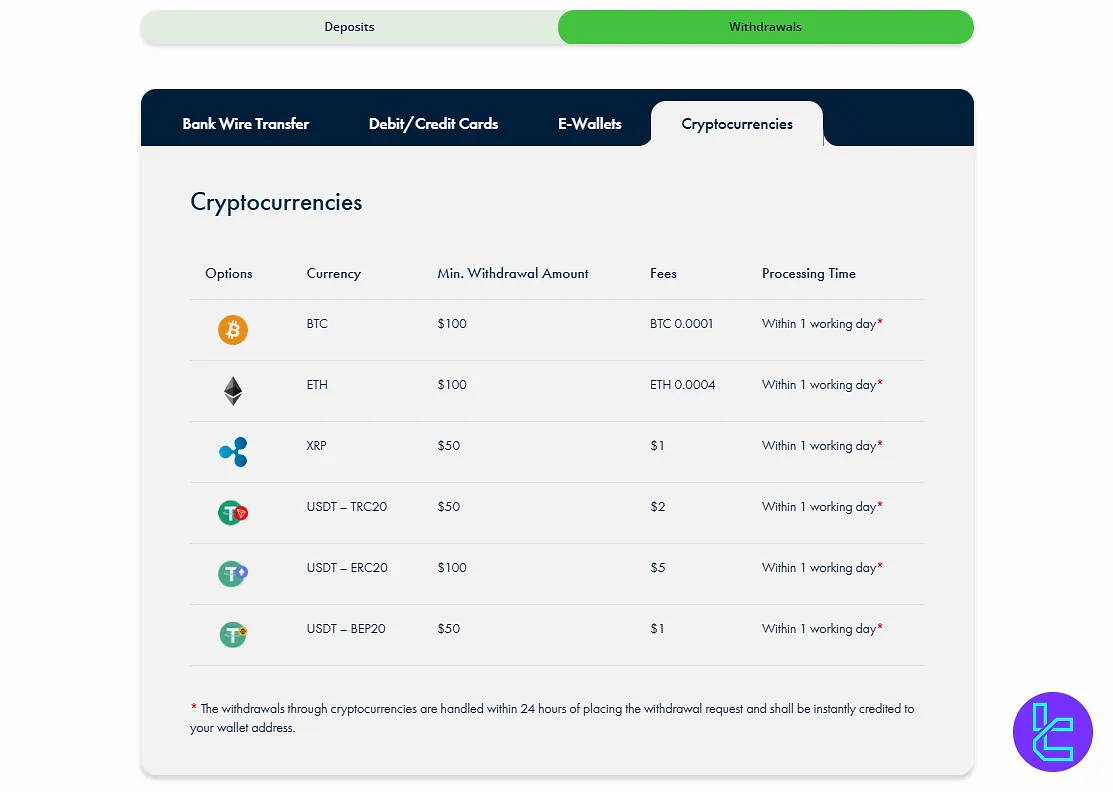Click the XRP row processing time

pyautogui.click(x=822, y=446)
